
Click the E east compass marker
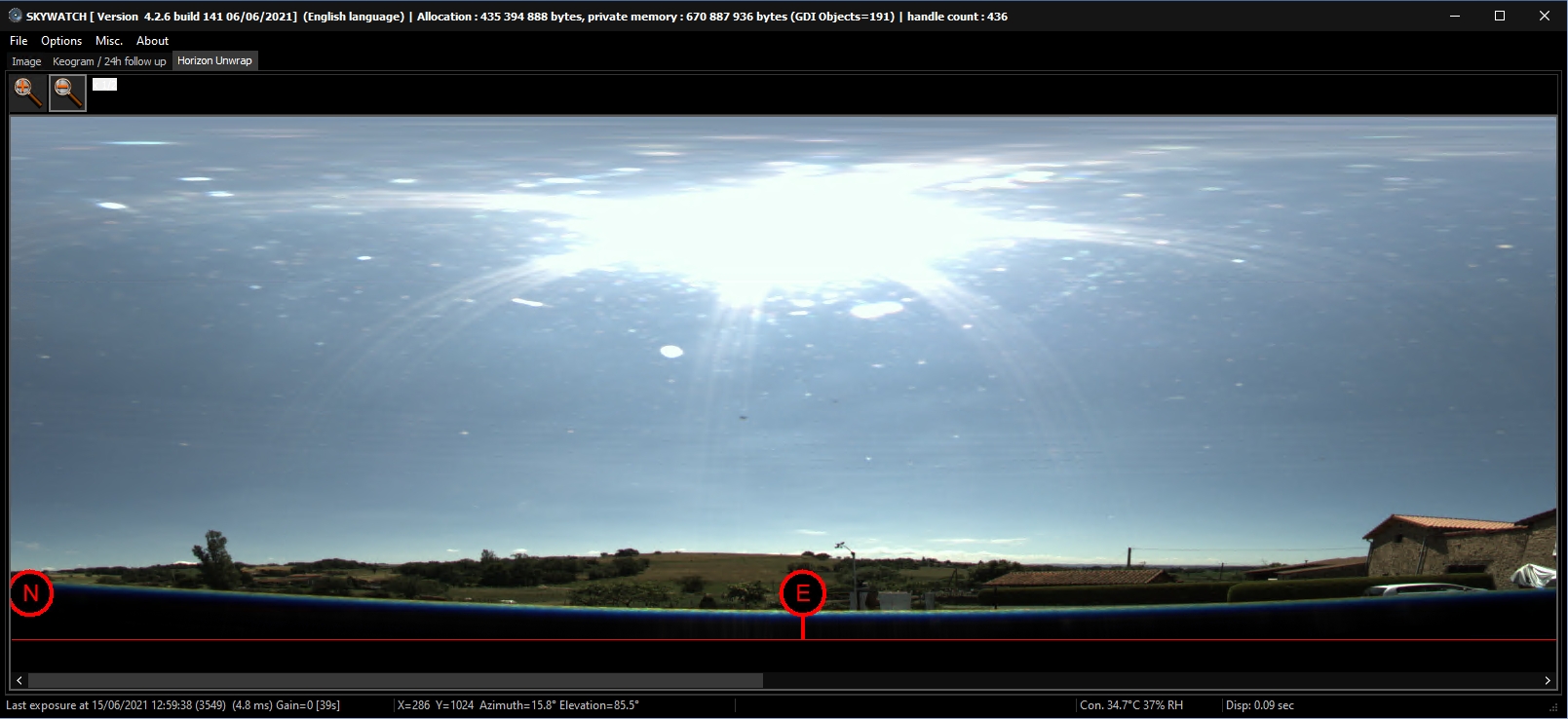pos(803,593)
